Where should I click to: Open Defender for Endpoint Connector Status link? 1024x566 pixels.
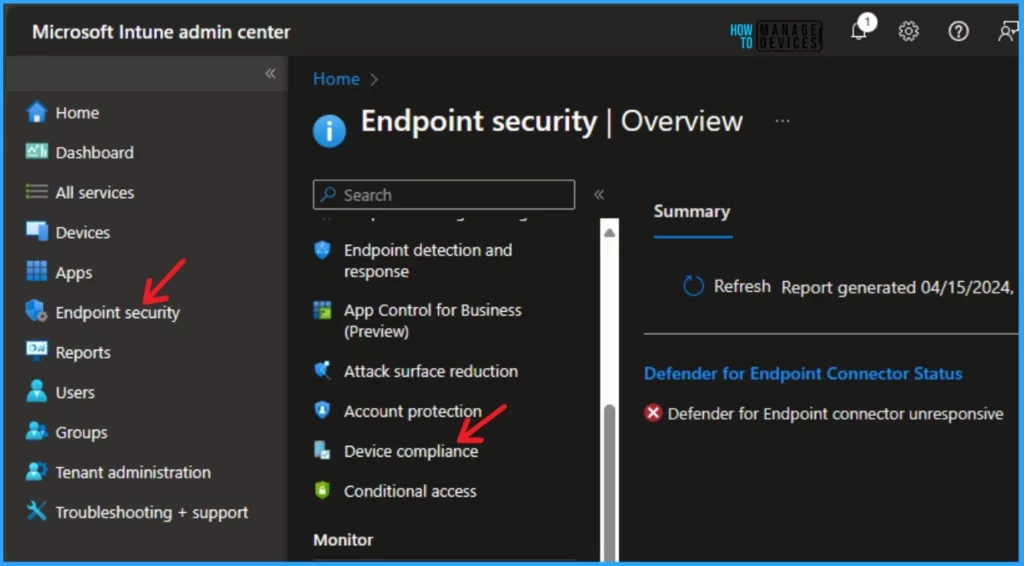click(803, 373)
